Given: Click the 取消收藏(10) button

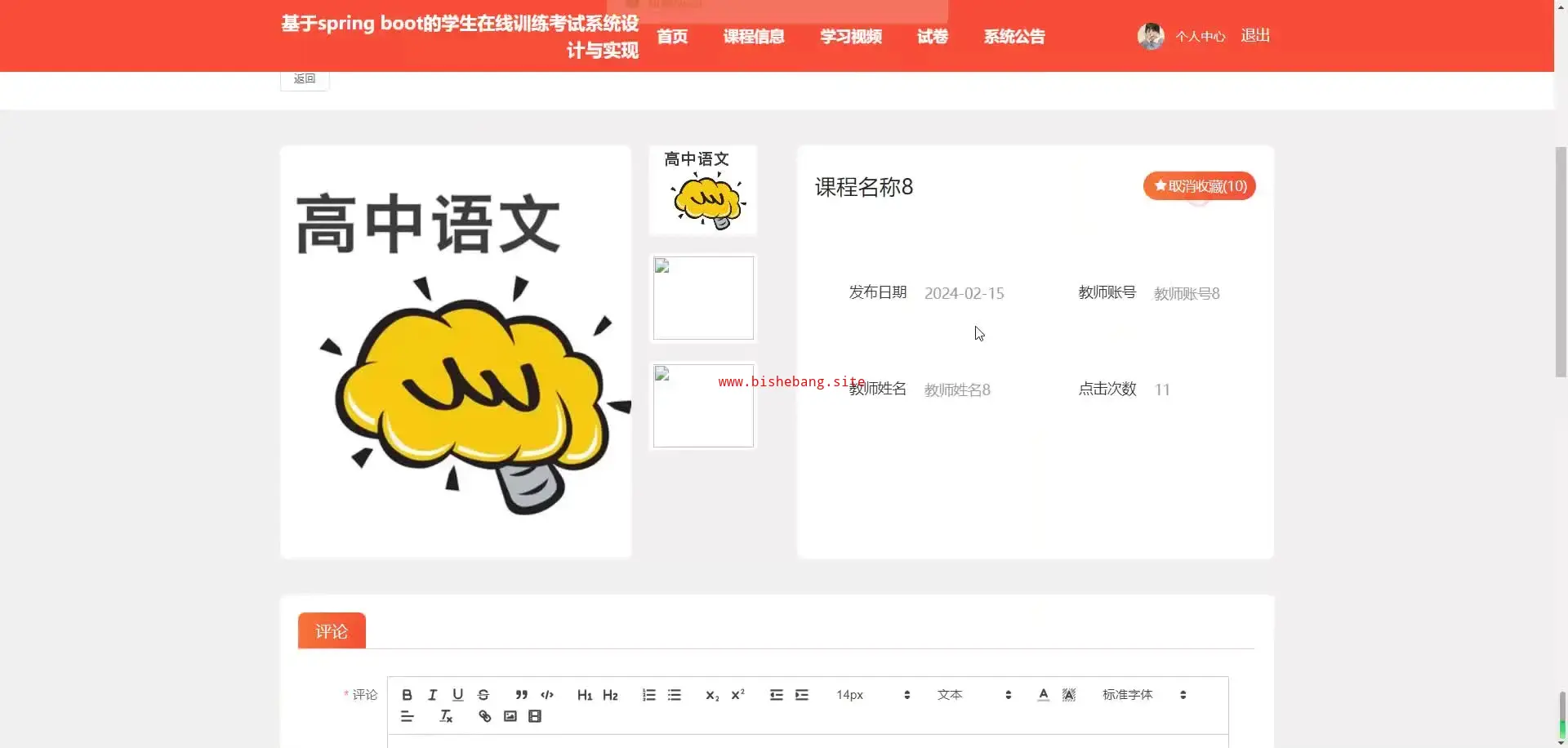Looking at the screenshot, I should pyautogui.click(x=1200, y=186).
